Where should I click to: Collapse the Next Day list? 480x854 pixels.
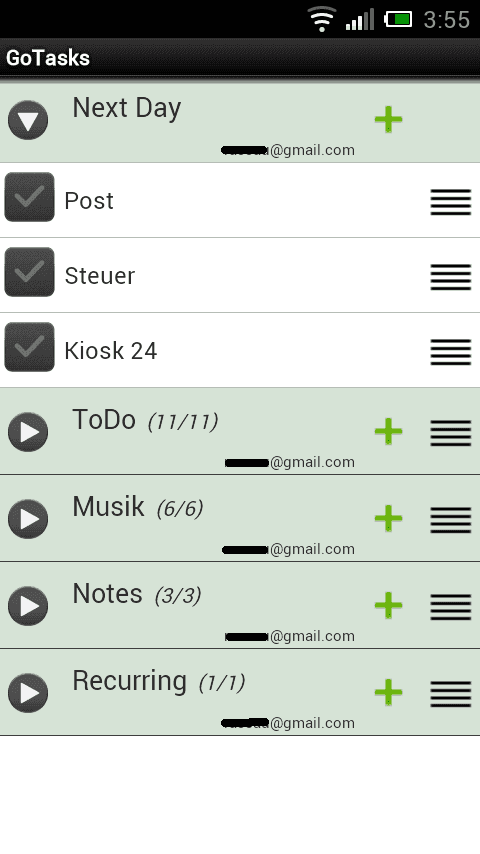point(28,120)
